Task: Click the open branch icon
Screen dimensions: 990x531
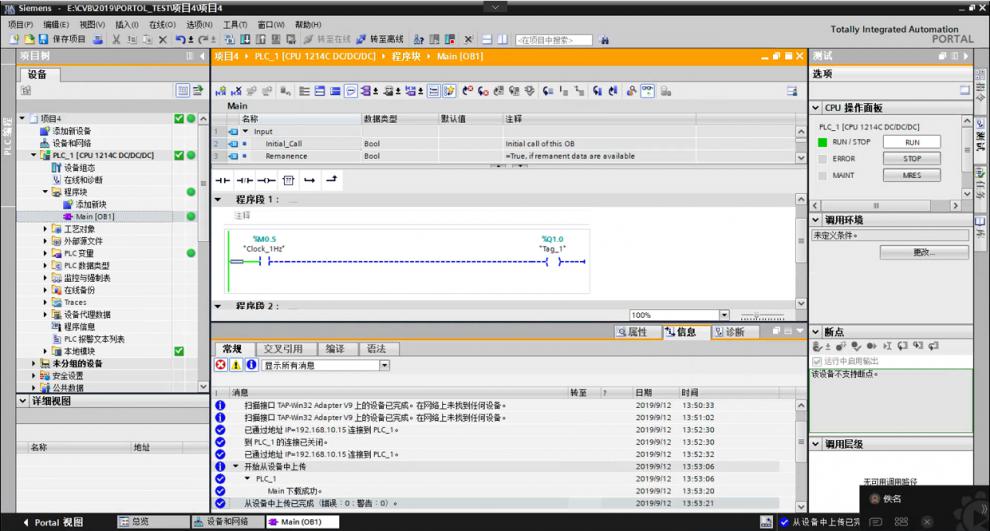Action: [x=309, y=181]
